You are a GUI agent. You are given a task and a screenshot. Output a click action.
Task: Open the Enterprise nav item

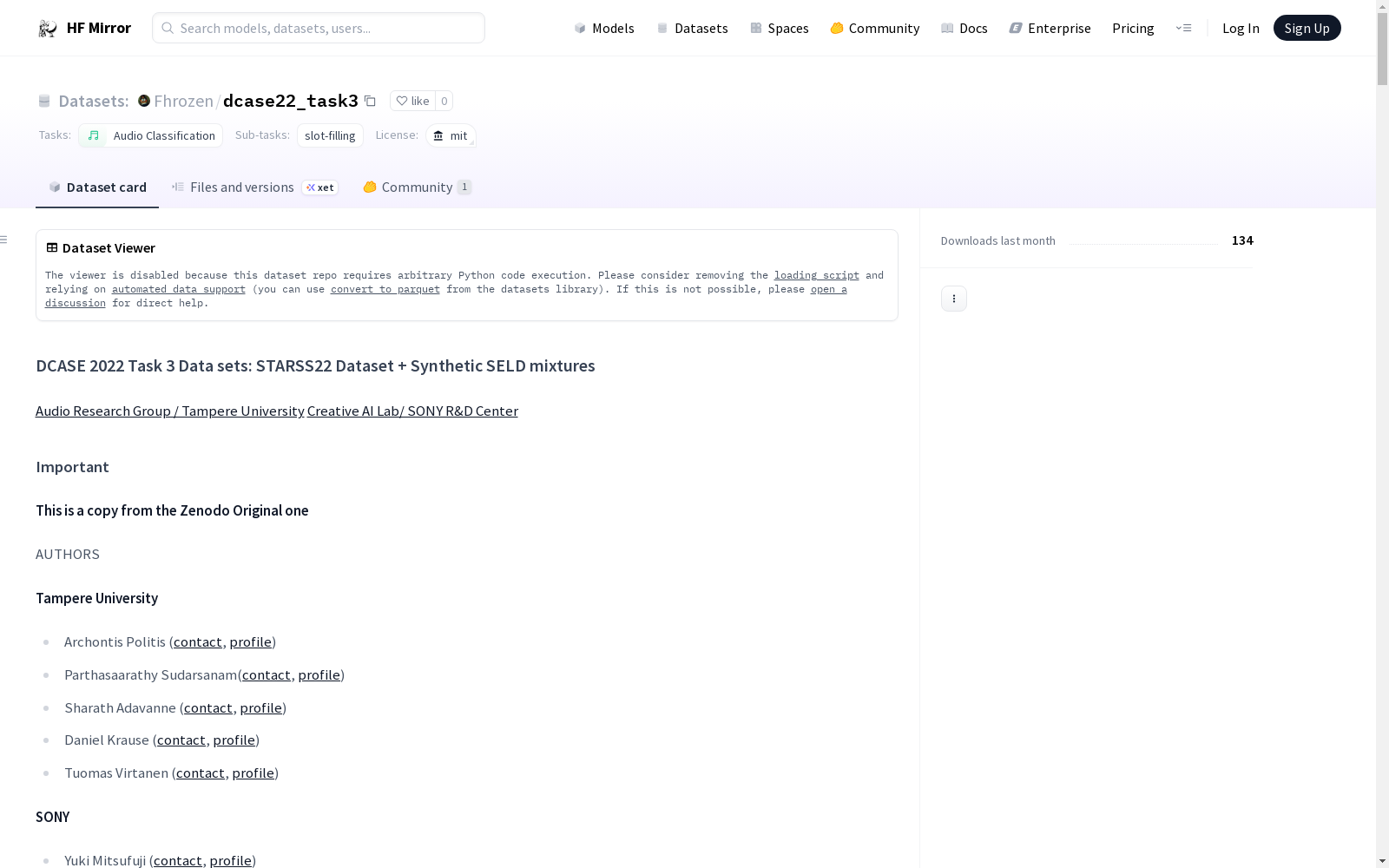[x=1050, y=28]
